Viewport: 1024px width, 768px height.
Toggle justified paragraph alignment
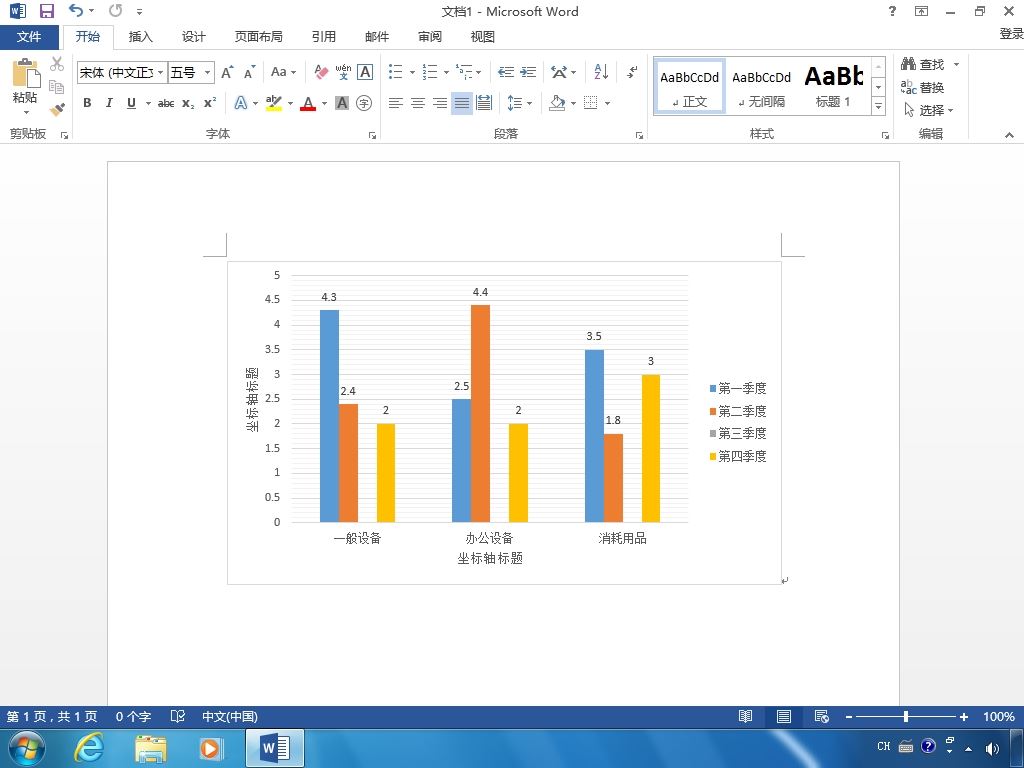tap(462, 103)
